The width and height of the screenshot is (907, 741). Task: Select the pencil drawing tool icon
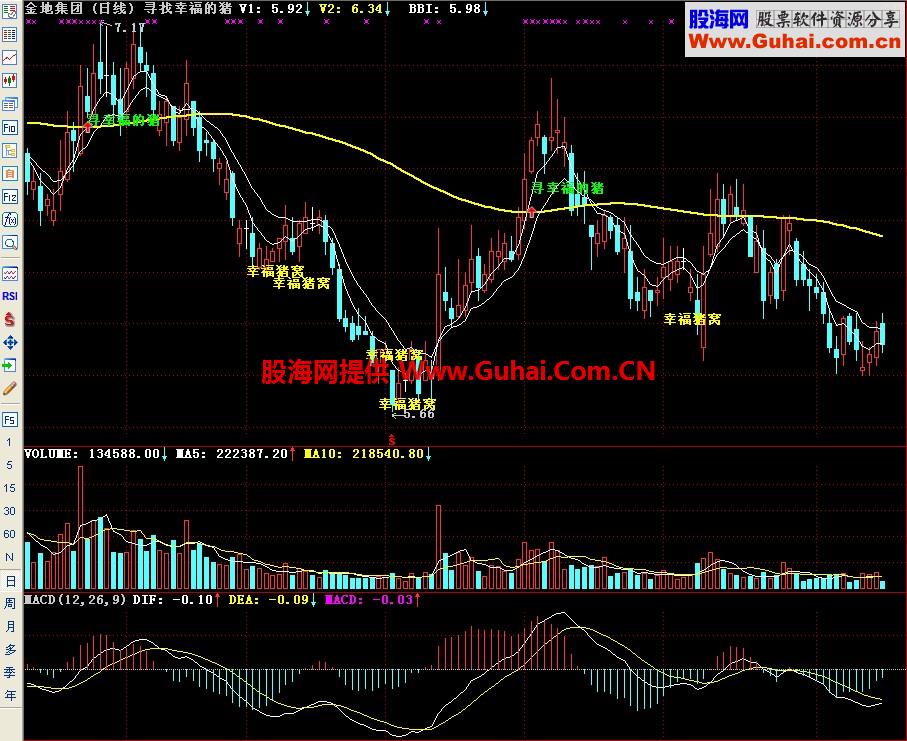(9, 389)
